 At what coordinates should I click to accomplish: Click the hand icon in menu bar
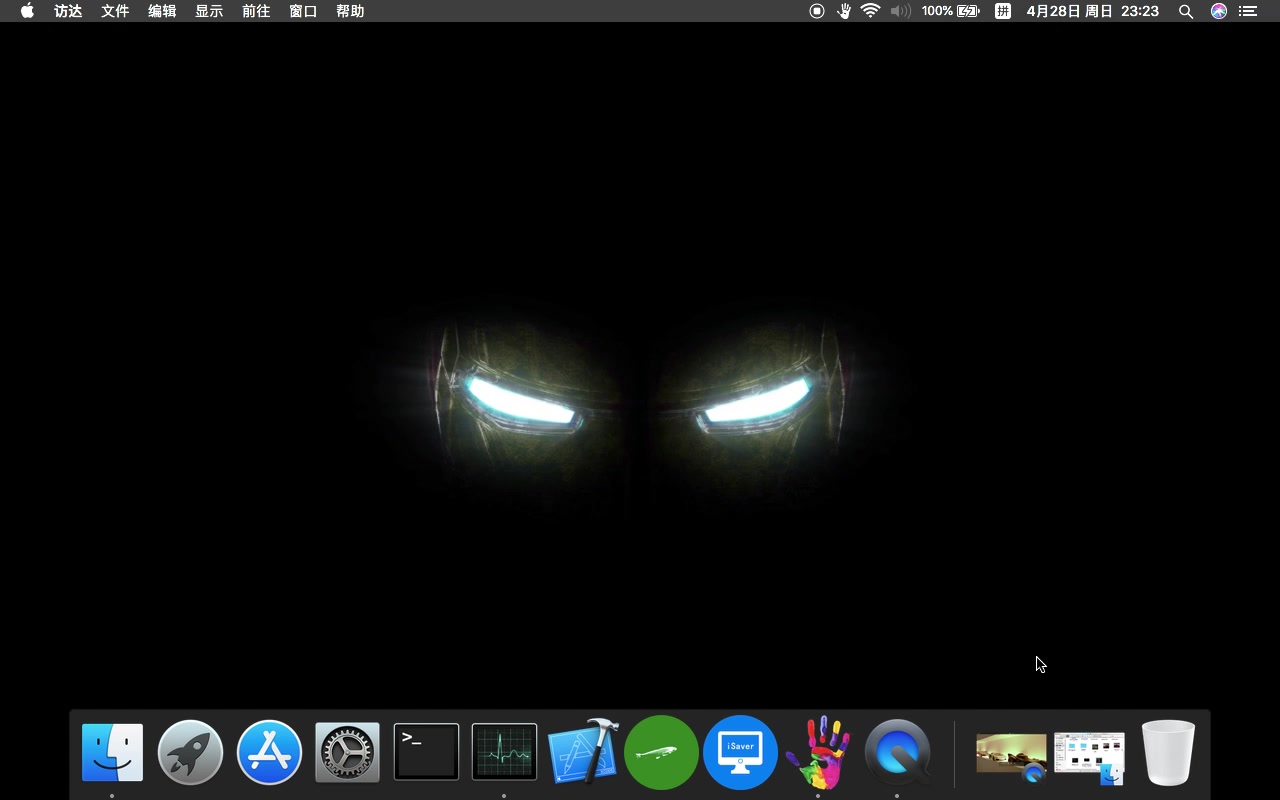(844, 11)
